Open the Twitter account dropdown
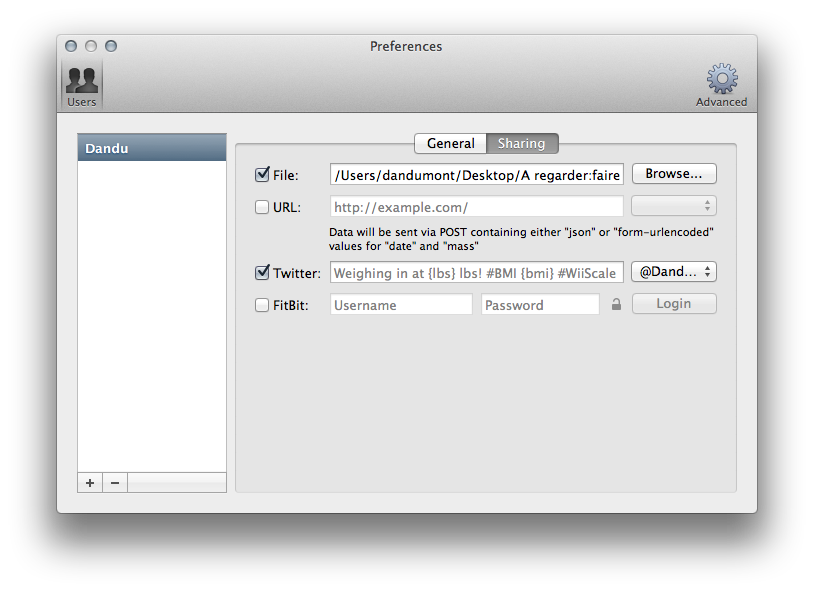The height and width of the screenshot is (592, 814). (673, 272)
